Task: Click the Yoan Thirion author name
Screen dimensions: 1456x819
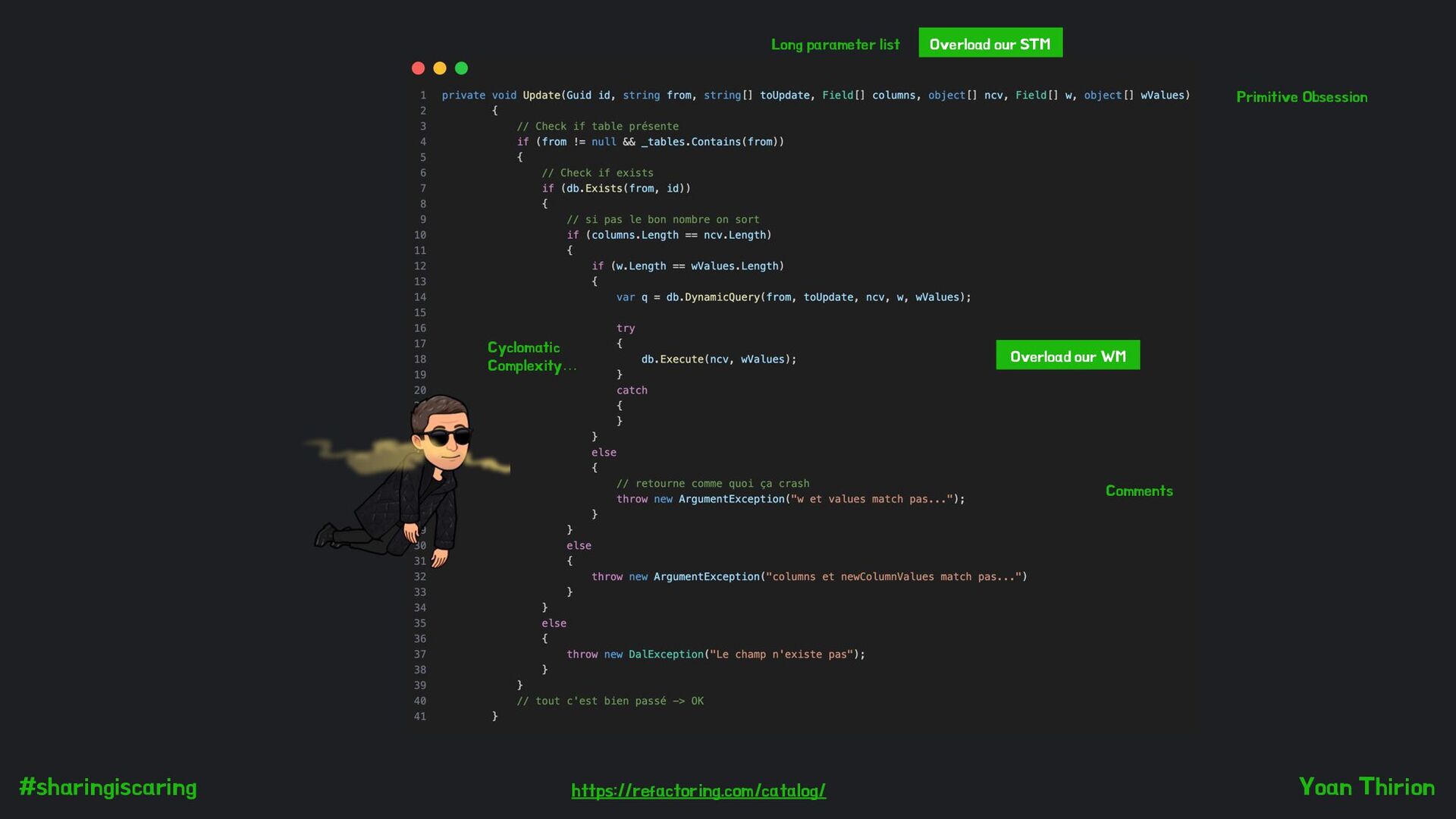Action: tap(1366, 787)
